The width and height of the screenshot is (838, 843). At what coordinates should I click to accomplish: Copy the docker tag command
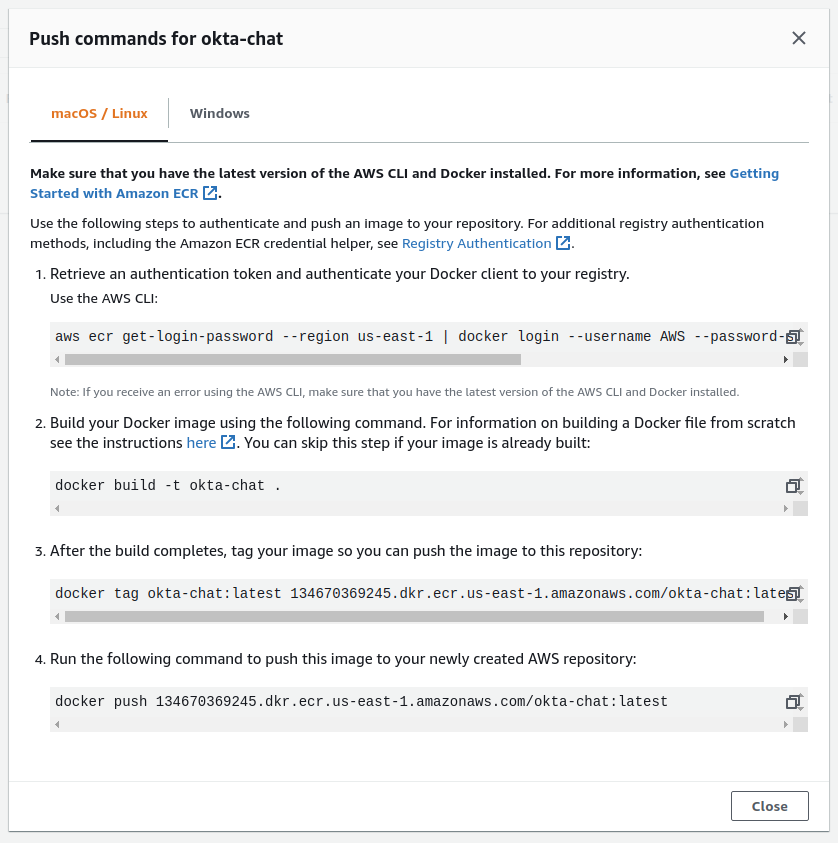(793, 594)
